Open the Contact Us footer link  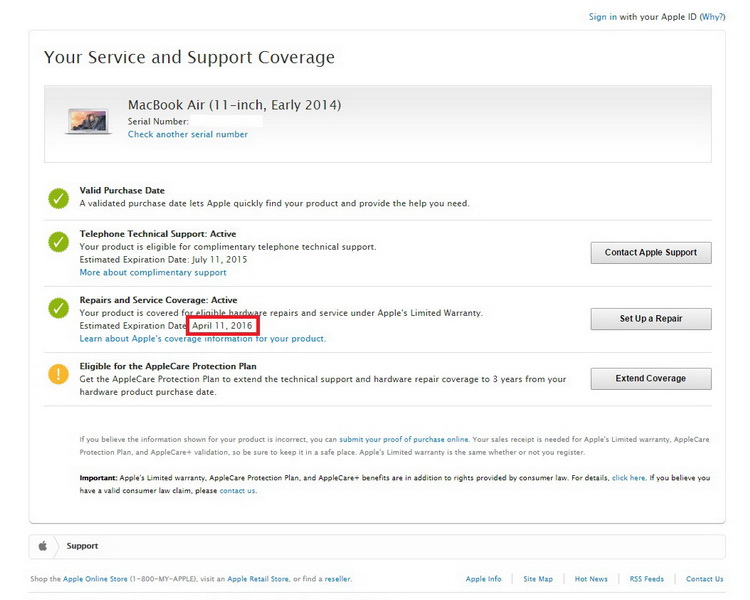tap(704, 579)
